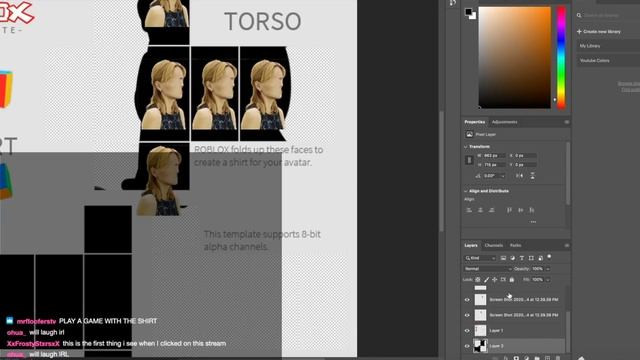Select the Layer 1 thumbnail
This screenshot has width=640, height=360.
coord(480,331)
